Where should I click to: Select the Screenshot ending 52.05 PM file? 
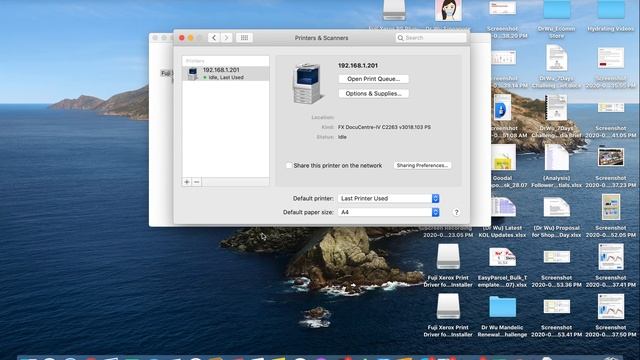pos(611,207)
